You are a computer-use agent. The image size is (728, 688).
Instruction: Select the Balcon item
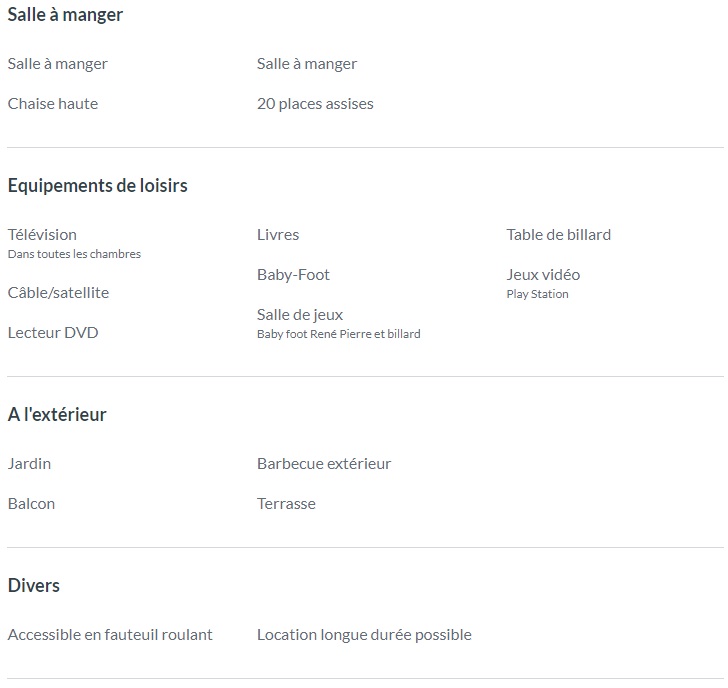[32, 504]
